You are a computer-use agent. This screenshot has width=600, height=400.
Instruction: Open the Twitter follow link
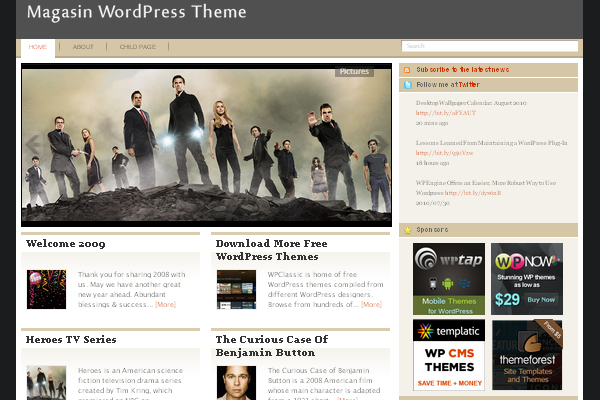click(x=469, y=85)
